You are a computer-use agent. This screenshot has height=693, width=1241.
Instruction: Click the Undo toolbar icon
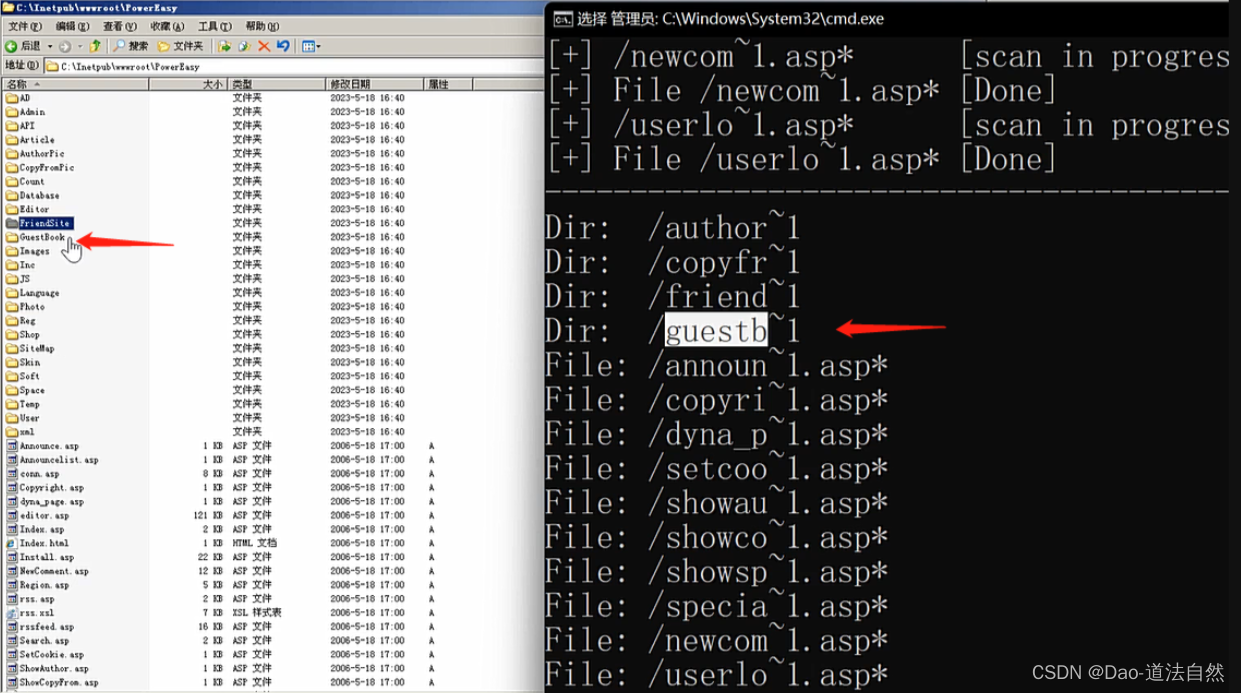coord(285,46)
